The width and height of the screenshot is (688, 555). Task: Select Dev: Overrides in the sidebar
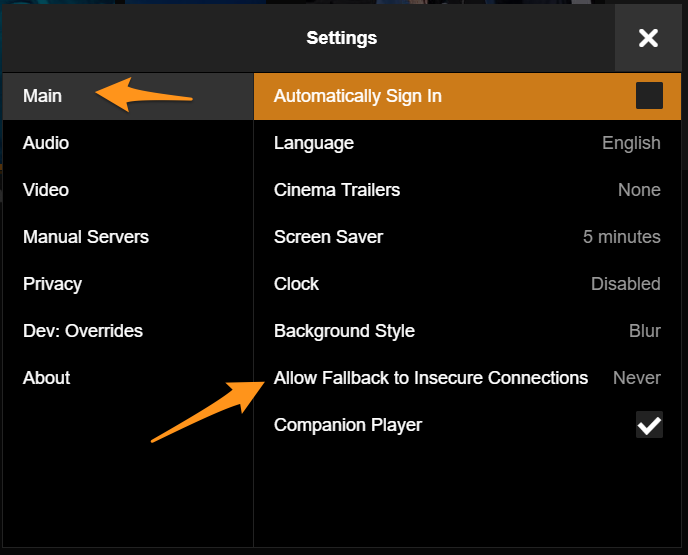point(83,331)
